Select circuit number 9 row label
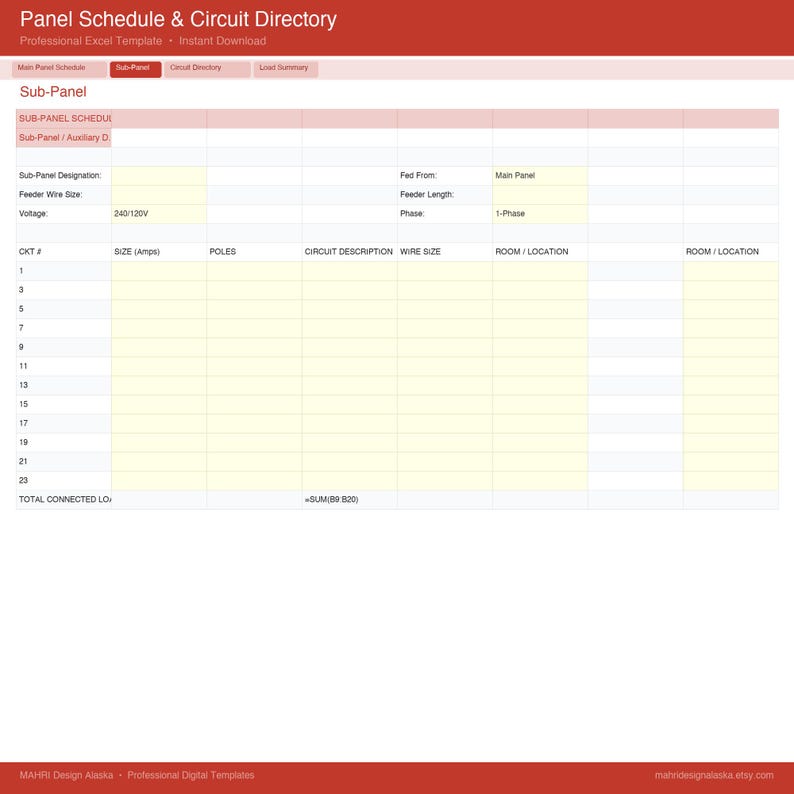 [x=64, y=347]
